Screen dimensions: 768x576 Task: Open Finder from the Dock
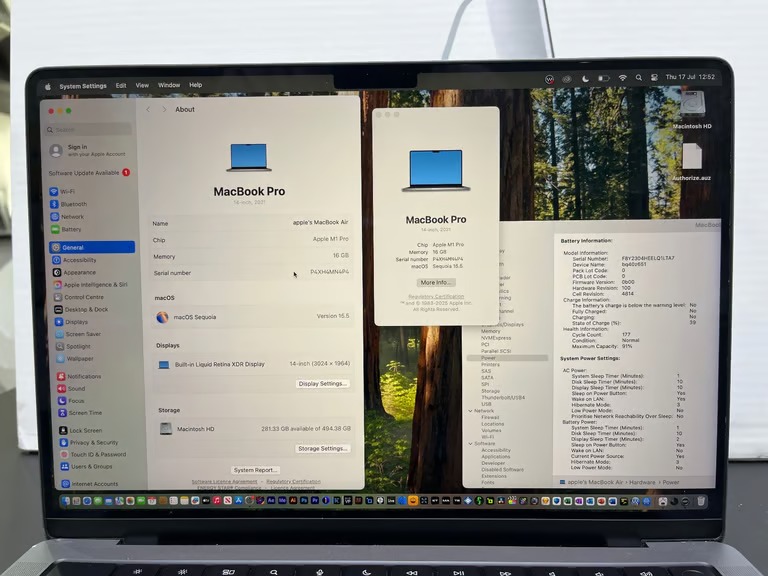[66, 501]
